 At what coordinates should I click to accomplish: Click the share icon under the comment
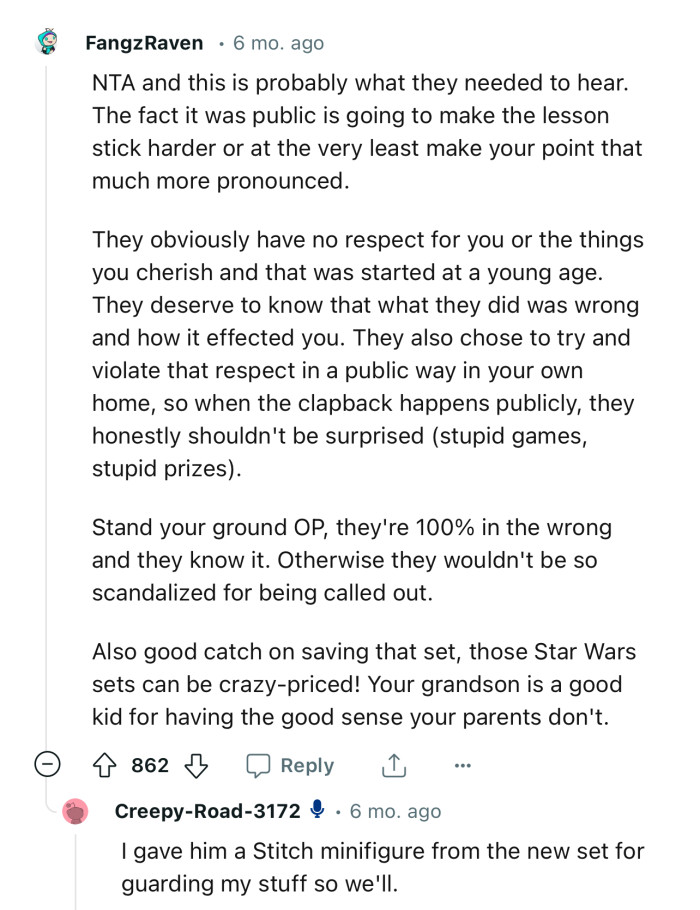[393, 766]
